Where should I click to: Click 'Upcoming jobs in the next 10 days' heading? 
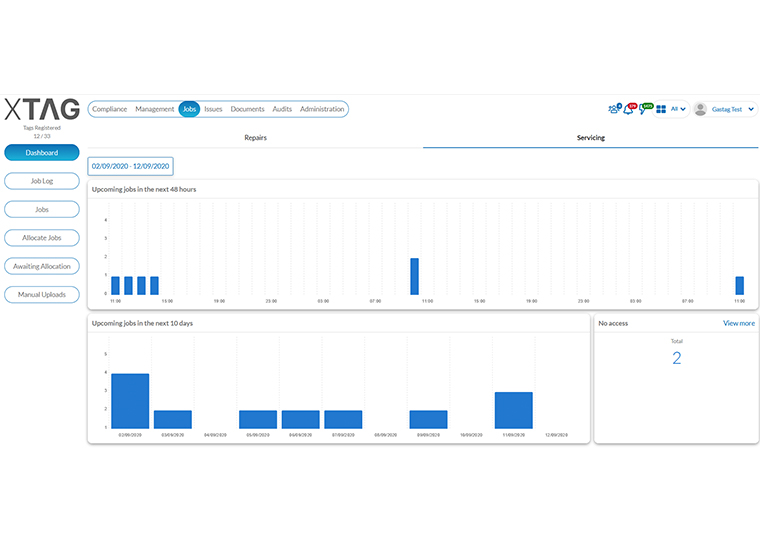[142, 323]
